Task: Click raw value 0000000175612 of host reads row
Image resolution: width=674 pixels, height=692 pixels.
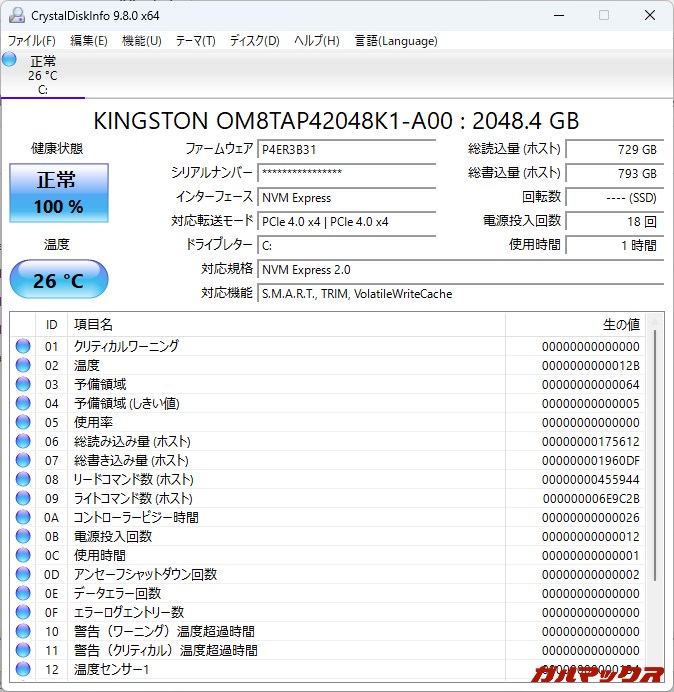Action: [x=591, y=442]
